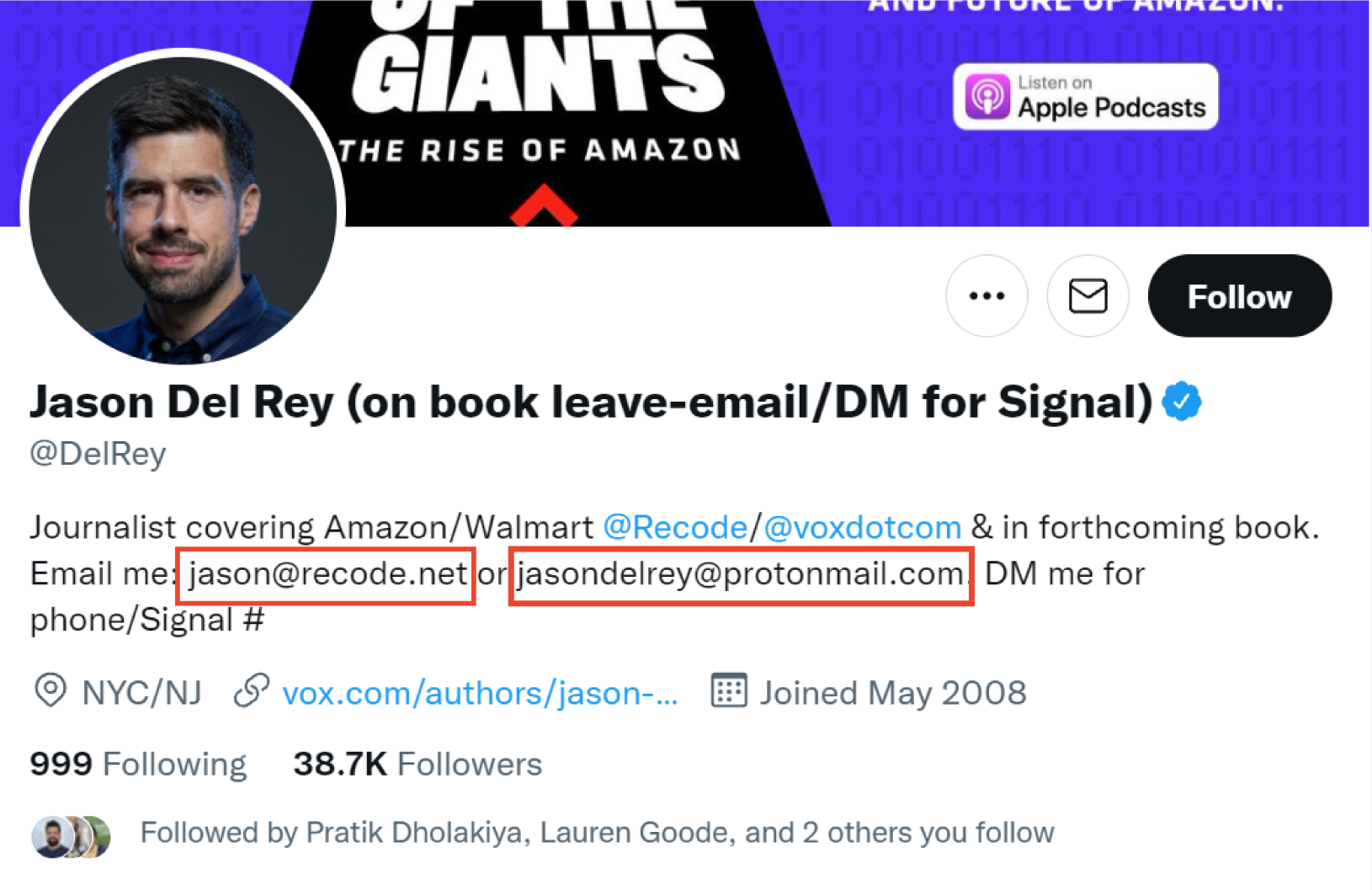Screen dimensions: 1372x890
Task: Click the mutual followers avatar cluster
Action: [x=72, y=836]
